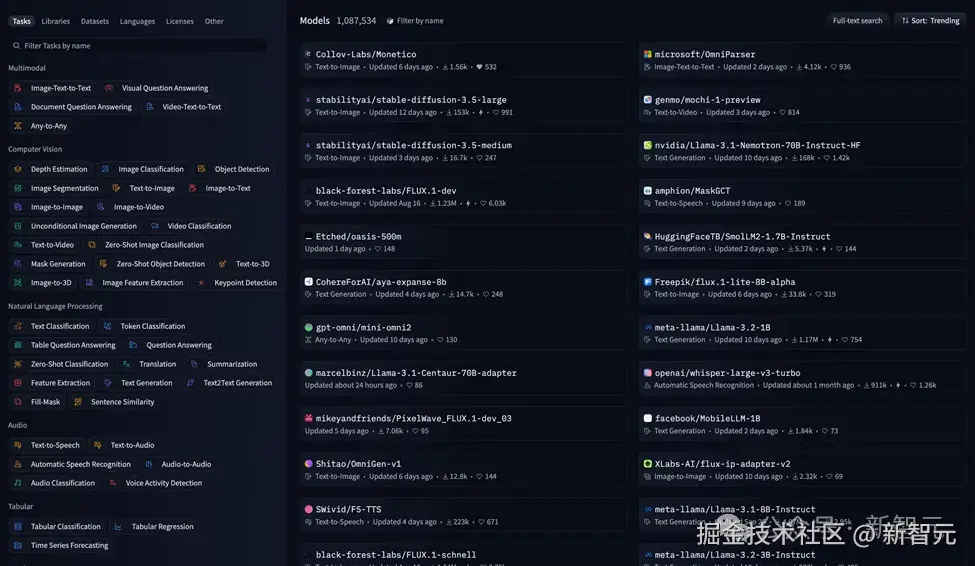
Task: Click the Visual Question Answering icon
Action: 109,88
